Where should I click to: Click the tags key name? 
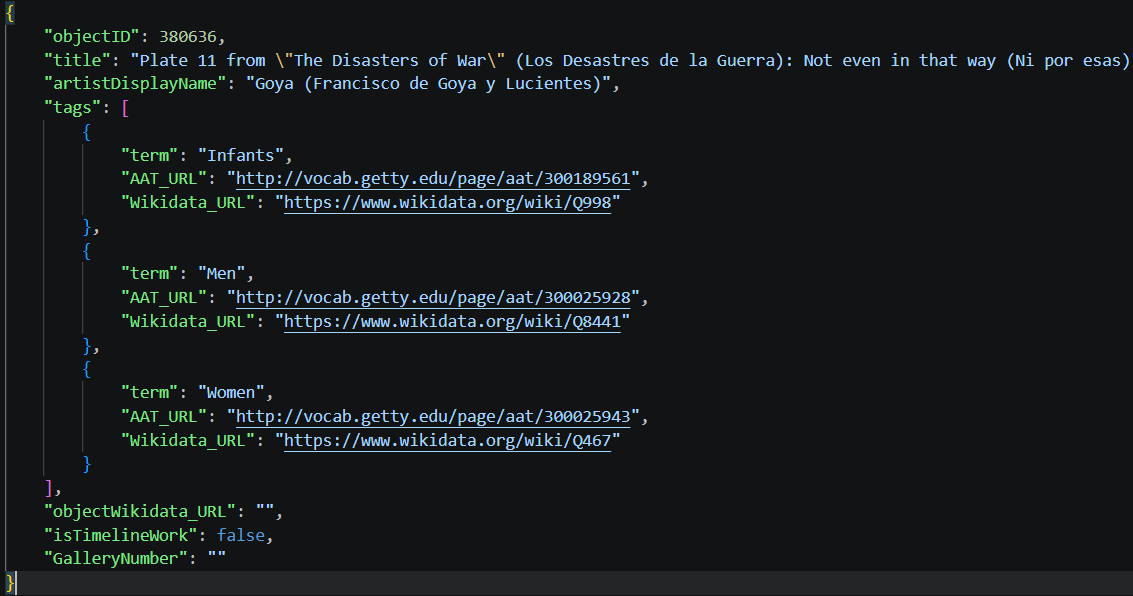[72, 107]
